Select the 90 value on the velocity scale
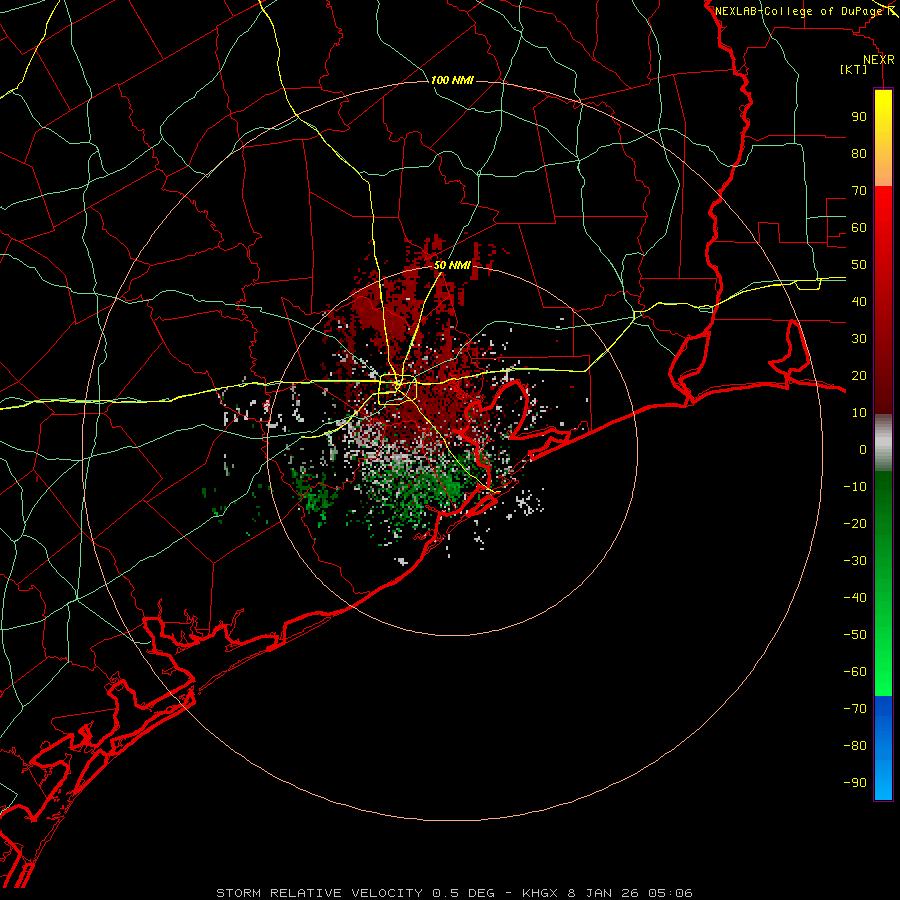900x900 pixels. tap(859, 117)
